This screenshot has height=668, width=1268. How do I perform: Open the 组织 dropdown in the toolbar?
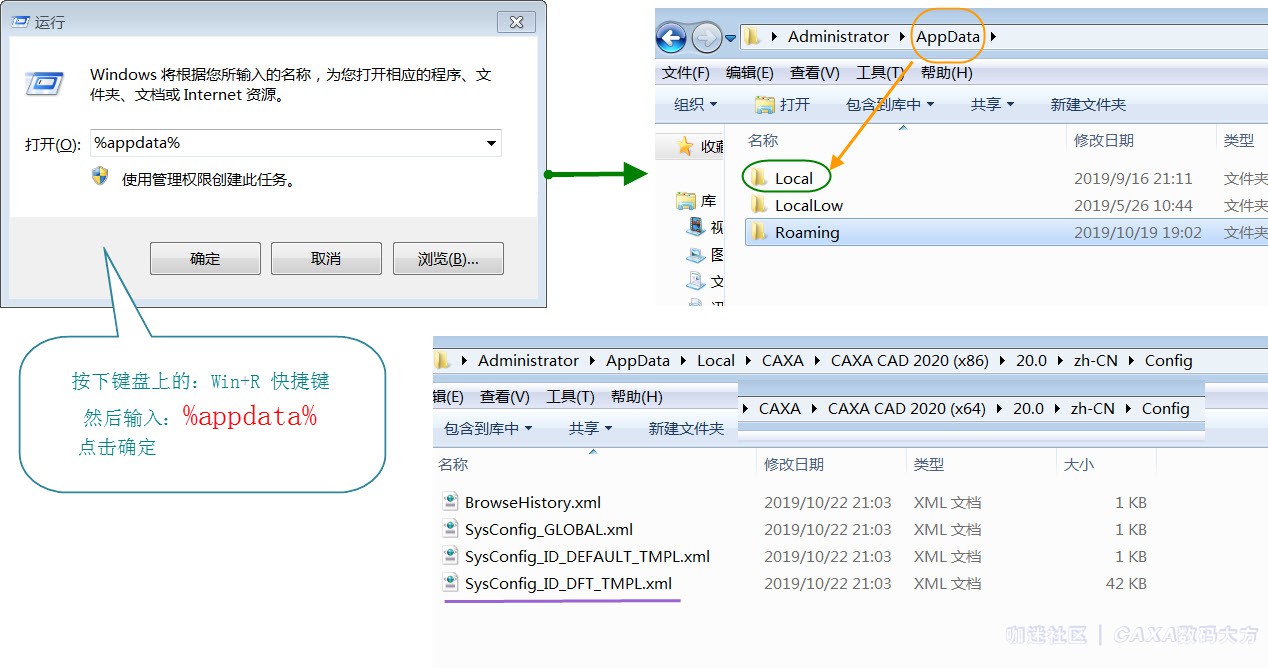tap(695, 104)
